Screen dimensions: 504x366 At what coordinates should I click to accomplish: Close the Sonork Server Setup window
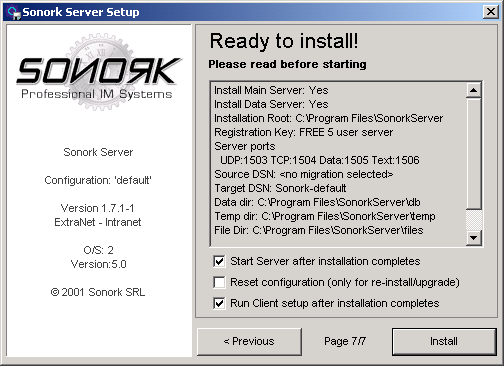[491, 12]
